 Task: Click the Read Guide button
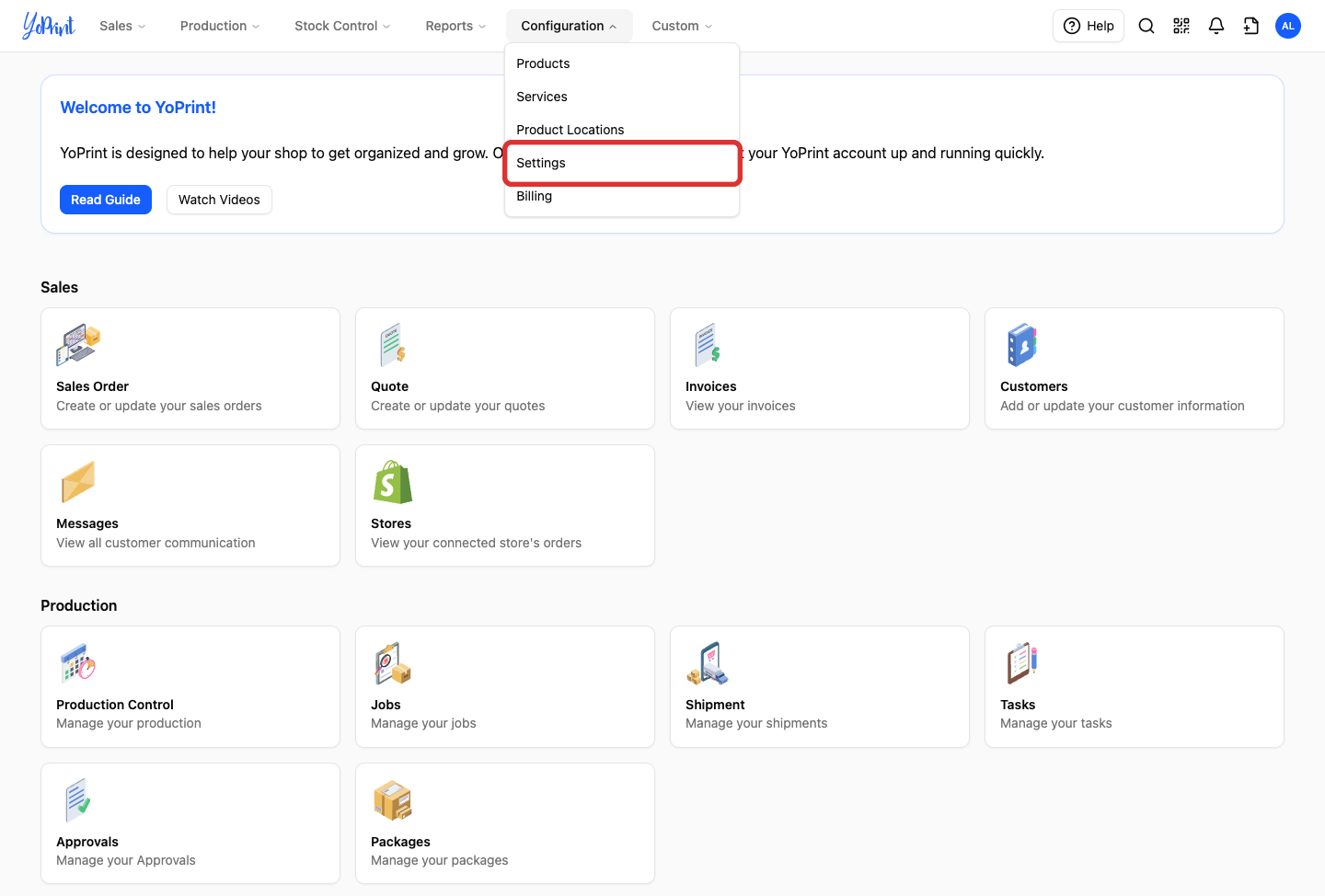click(x=106, y=200)
